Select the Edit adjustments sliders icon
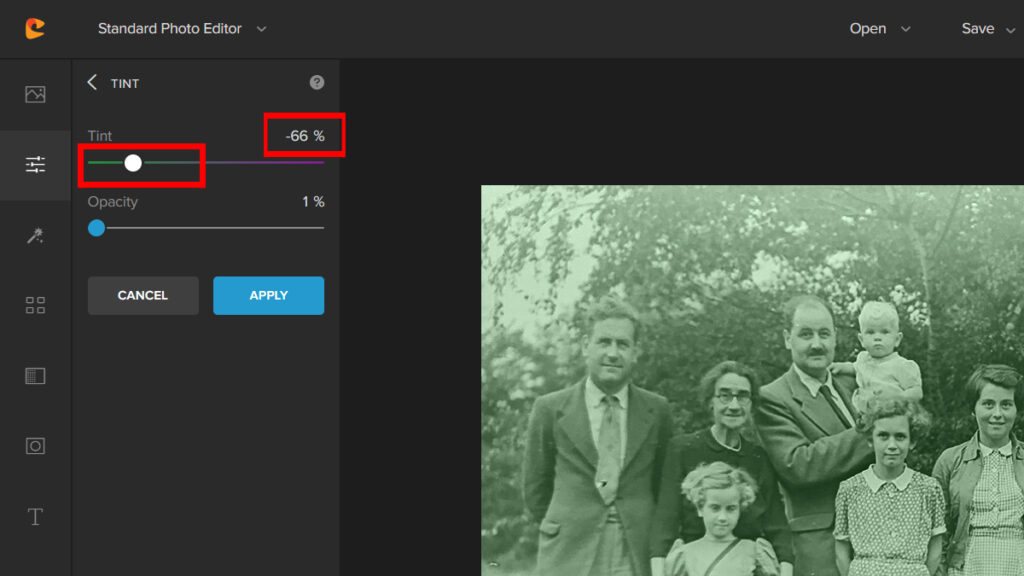The width and height of the screenshot is (1024, 576). pos(35,165)
